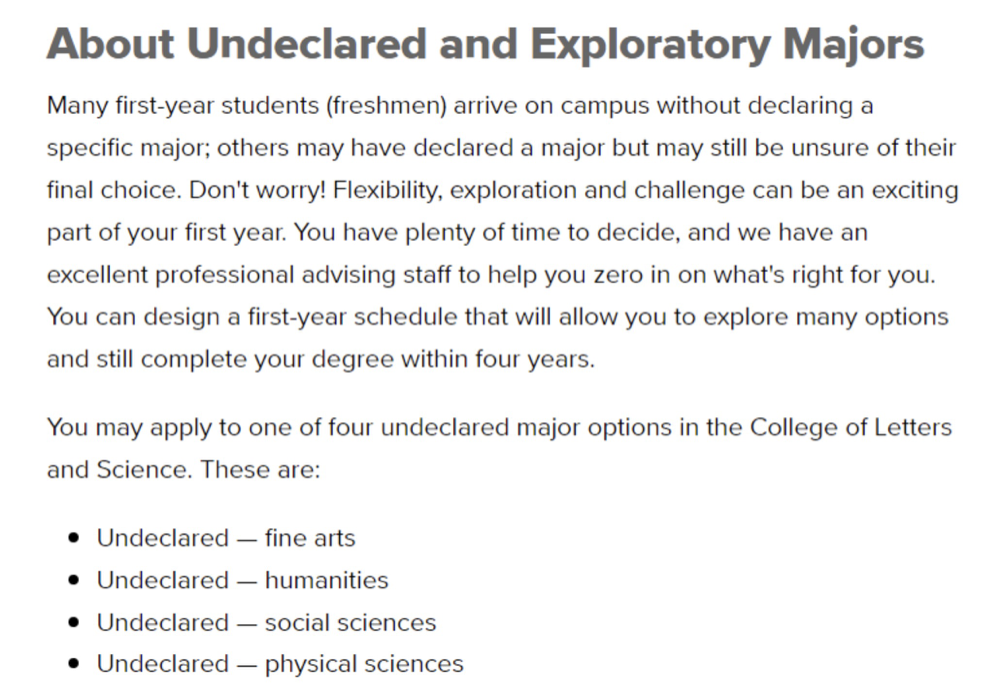This screenshot has width=1000, height=698.
Task: Click the word 'Majors' in the heading
Action: [x=853, y=46]
